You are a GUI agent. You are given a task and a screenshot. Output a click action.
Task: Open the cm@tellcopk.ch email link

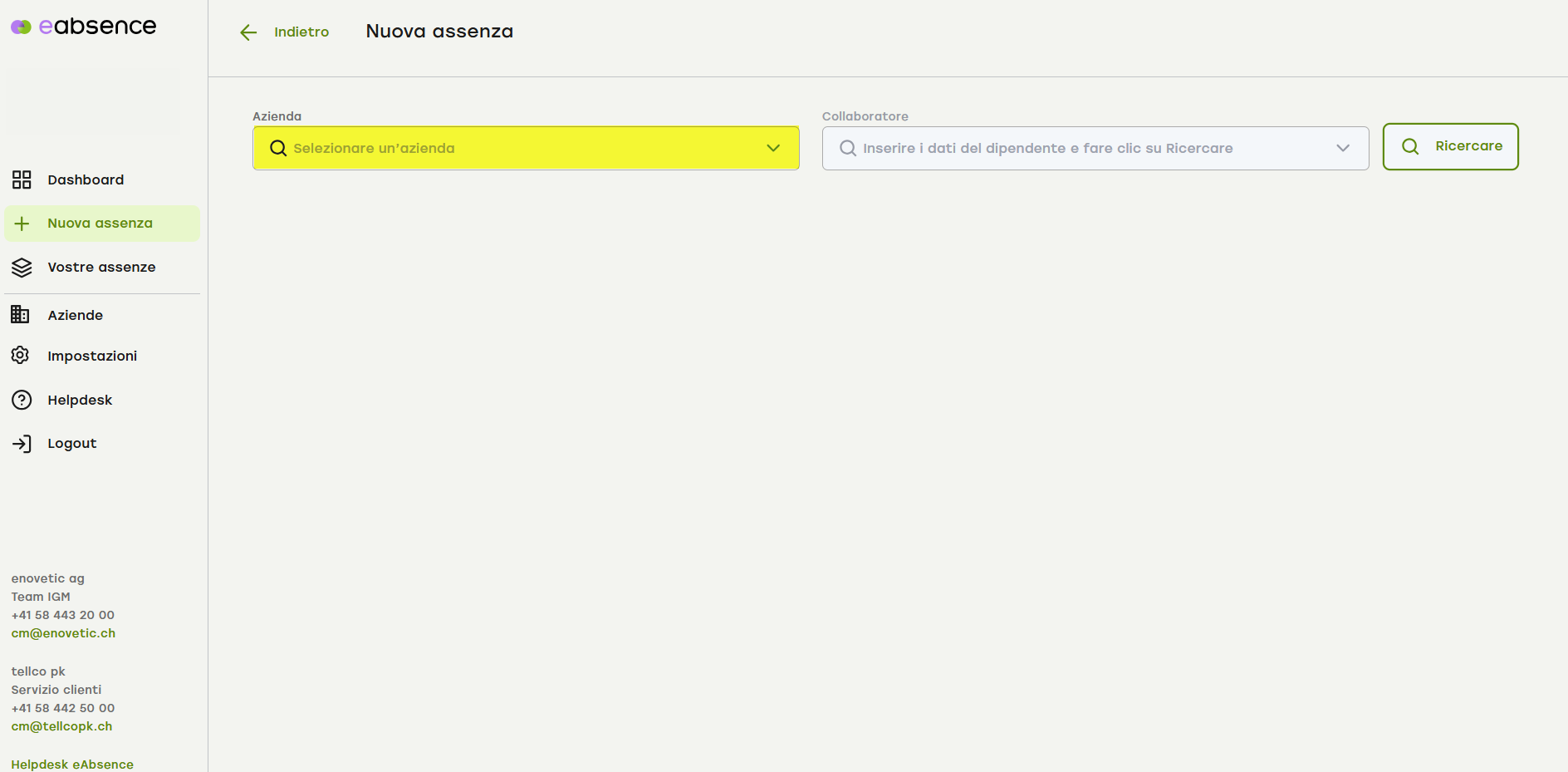tap(61, 726)
